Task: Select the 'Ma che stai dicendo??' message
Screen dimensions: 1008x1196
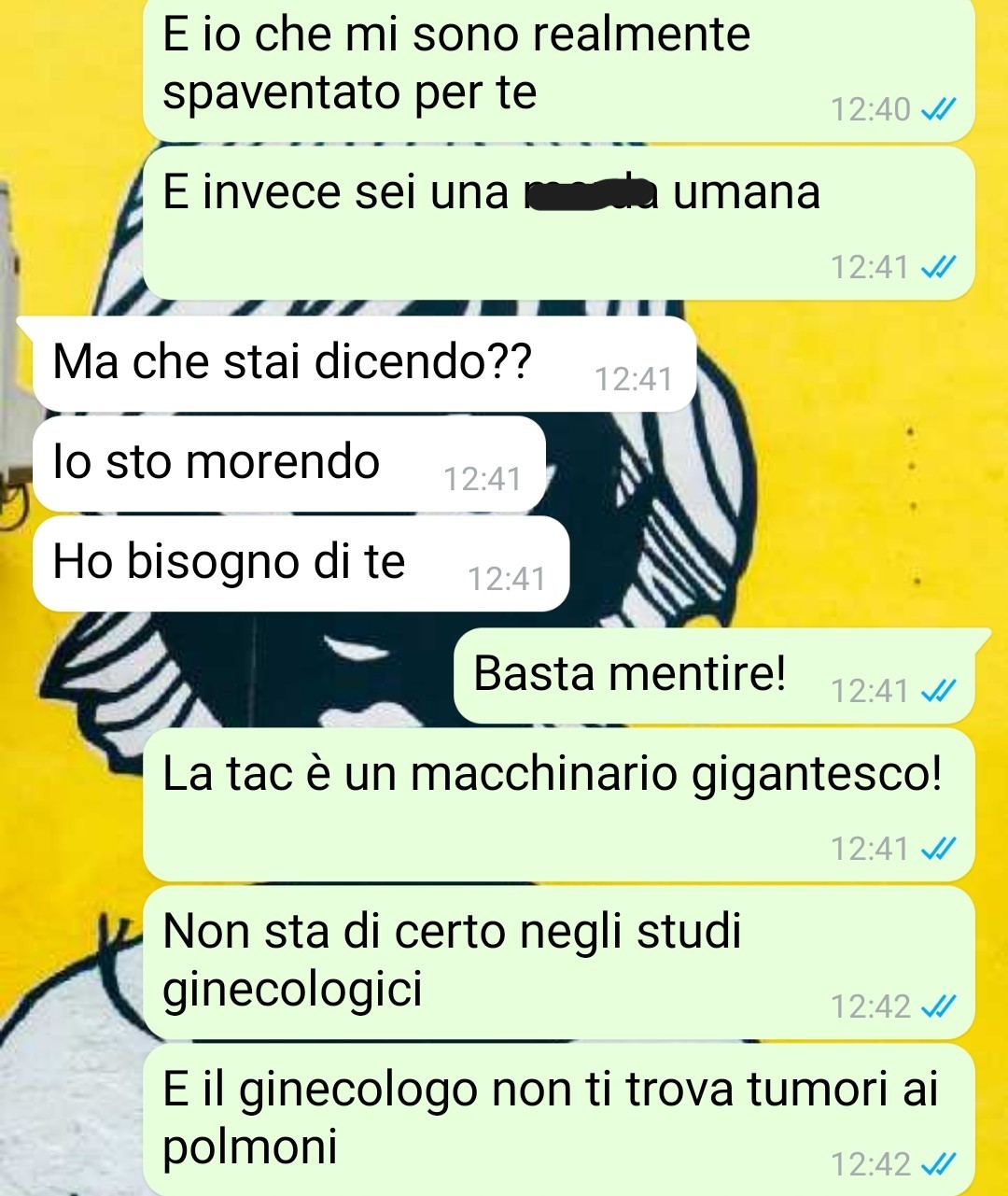Action: pyautogui.click(x=365, y=363)
